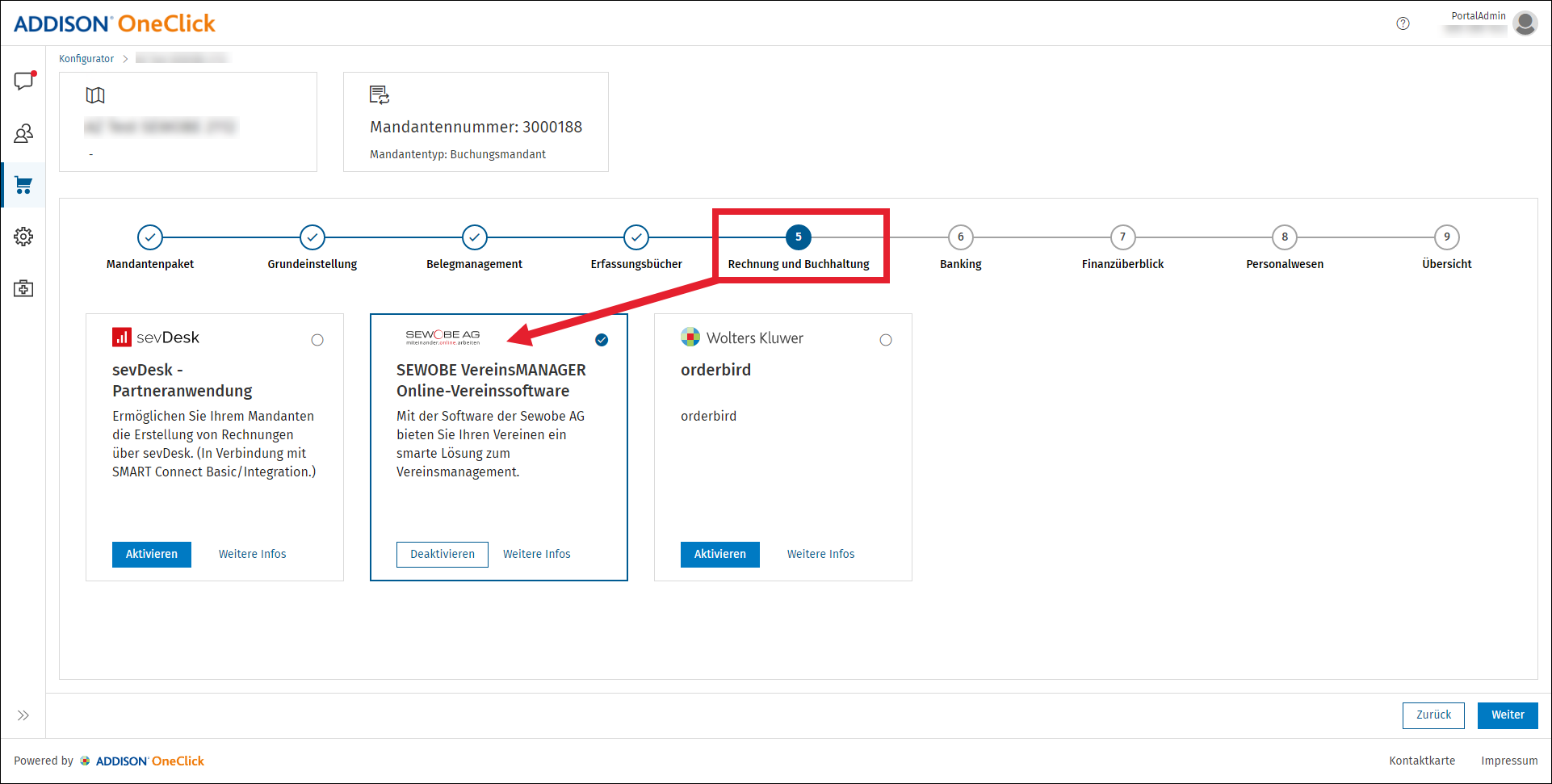Go to step 4 Erfassungsbücher checkmark
The height and width of the screenshot is (784, 1552).
[x=636, y=237]
